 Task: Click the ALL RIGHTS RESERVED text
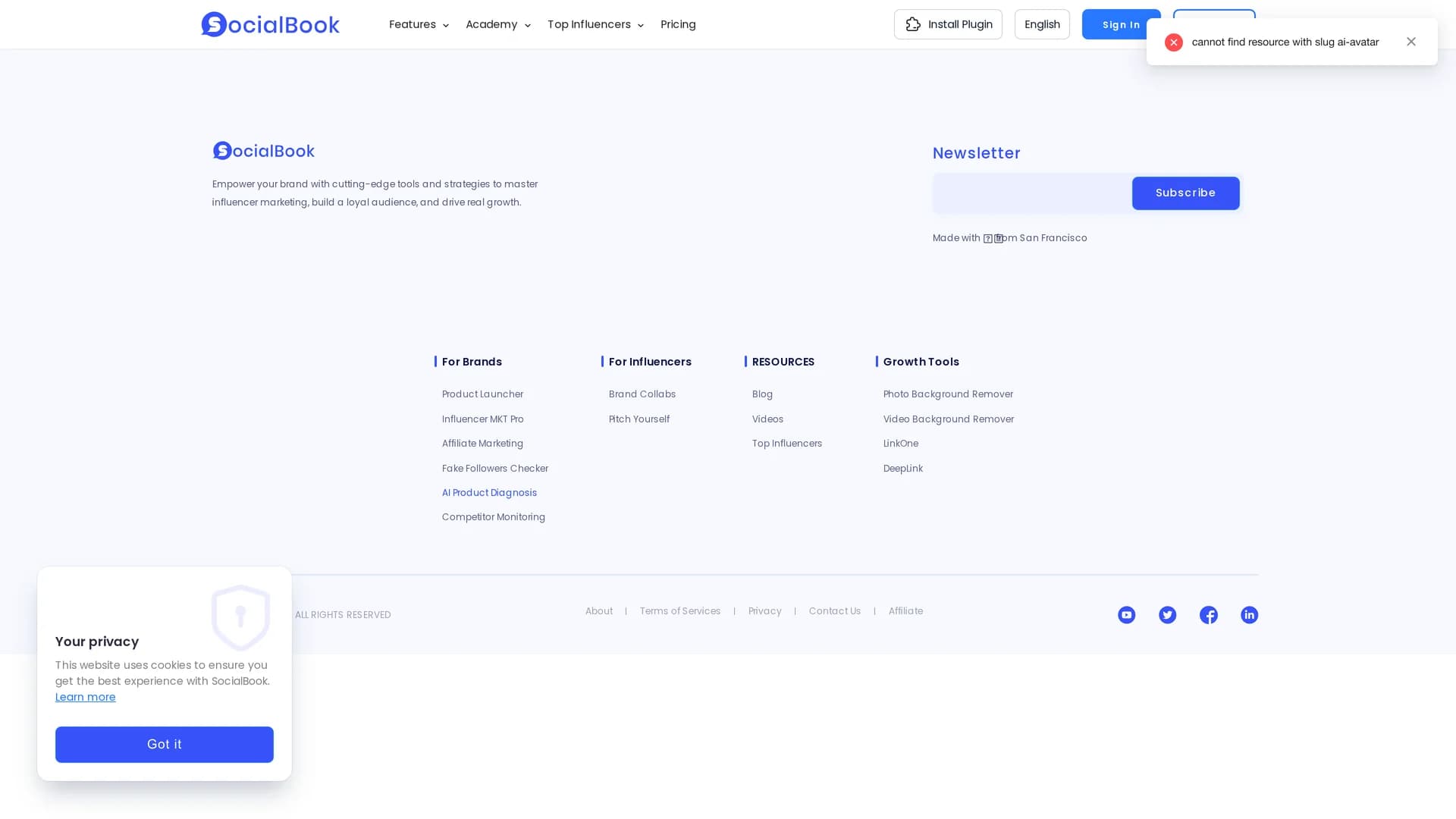(x=343, y=615)
